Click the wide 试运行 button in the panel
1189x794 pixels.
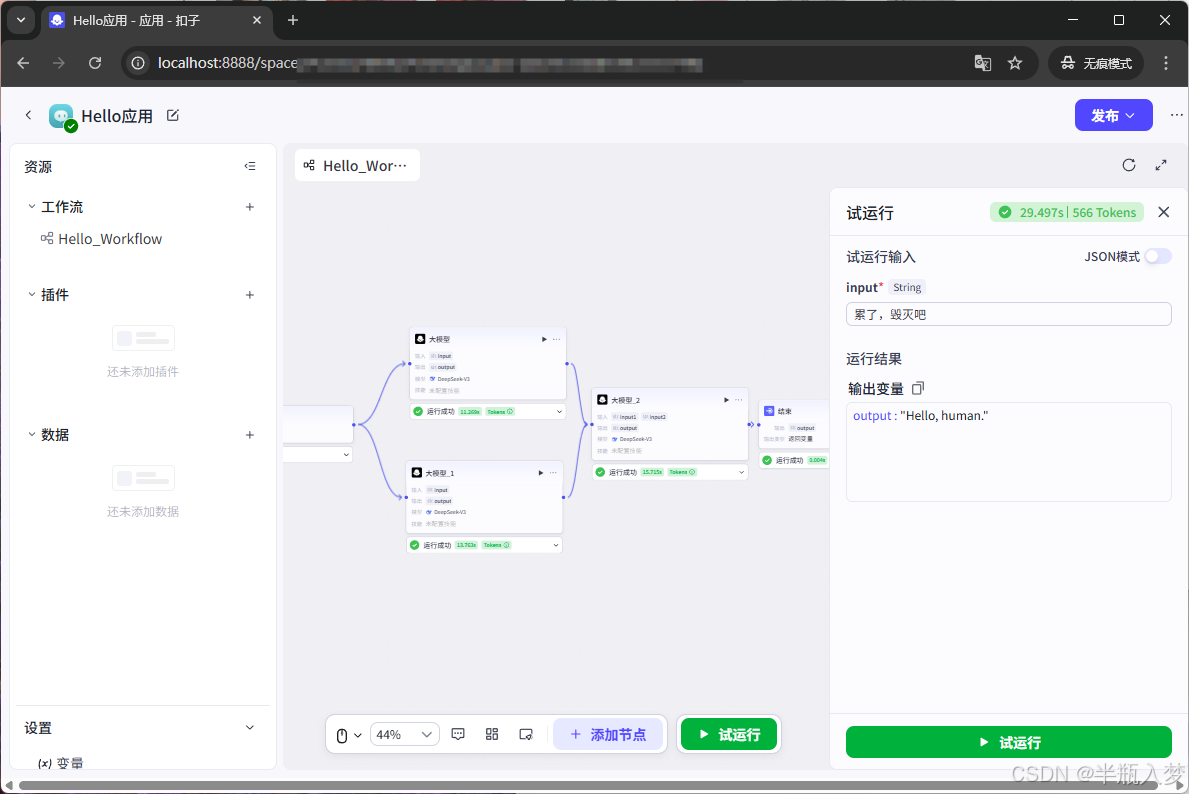click(x=1009, y=742)
